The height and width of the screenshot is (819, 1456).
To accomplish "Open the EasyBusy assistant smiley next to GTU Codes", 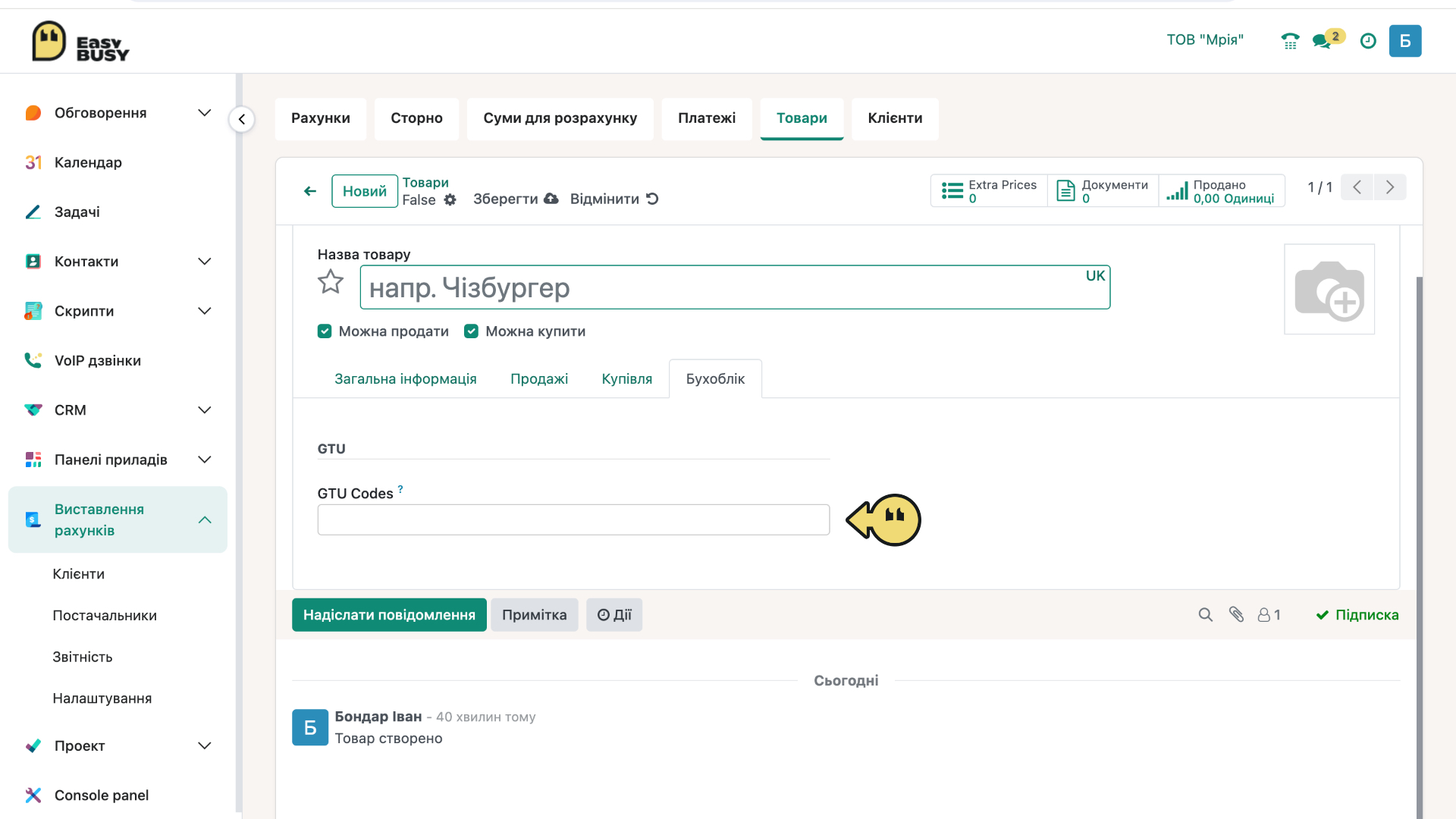I will 884,520.
